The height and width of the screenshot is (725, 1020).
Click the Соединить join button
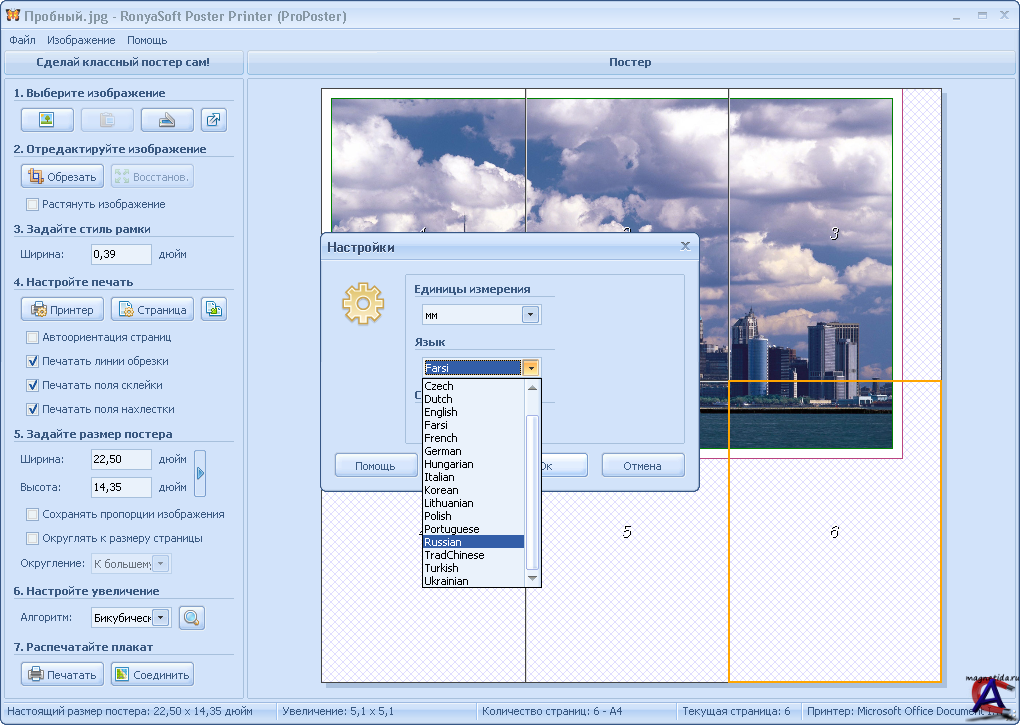pos(152,674)
